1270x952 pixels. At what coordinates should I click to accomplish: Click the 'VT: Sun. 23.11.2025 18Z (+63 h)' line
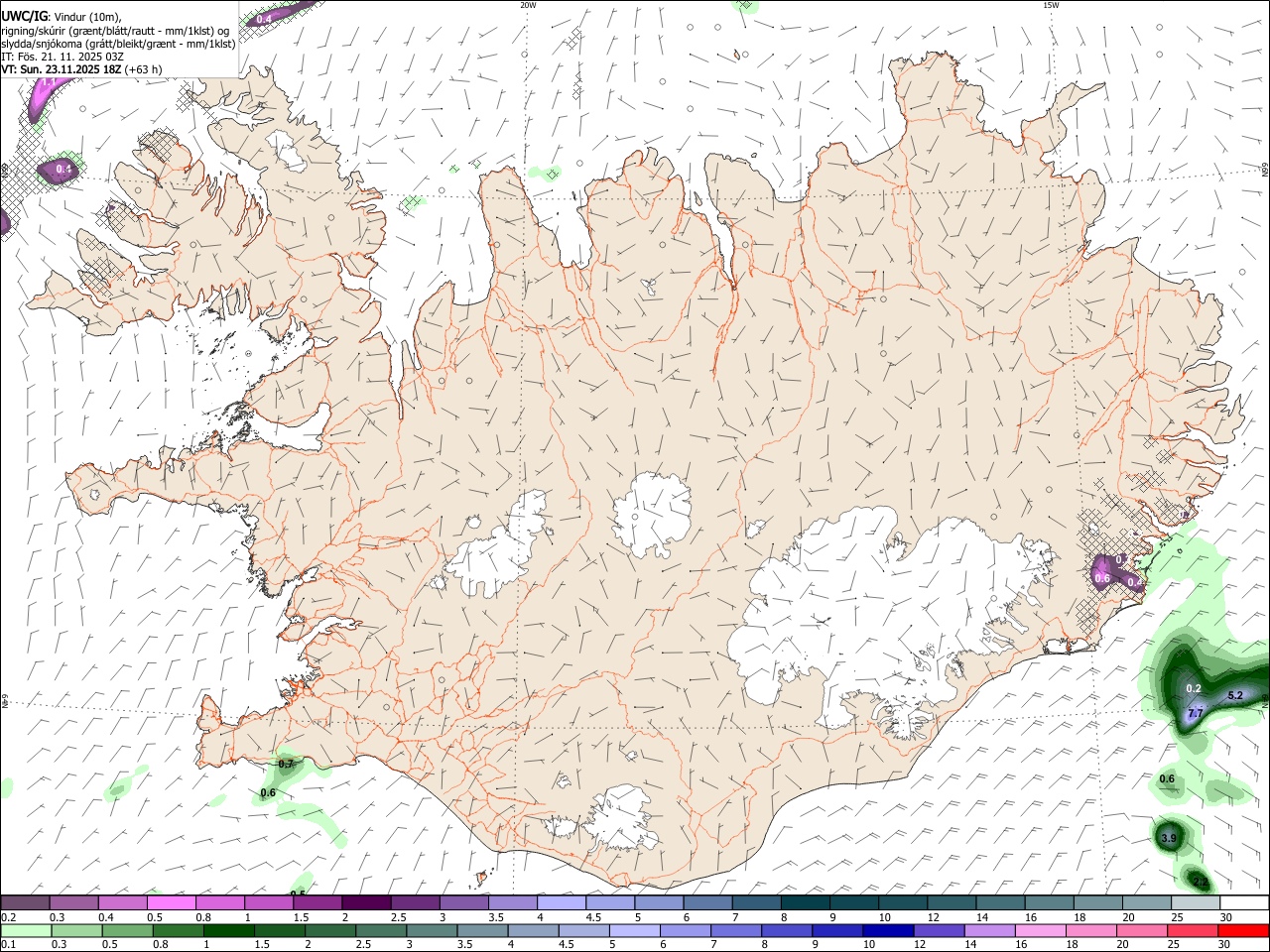click(x=81, y=69)
